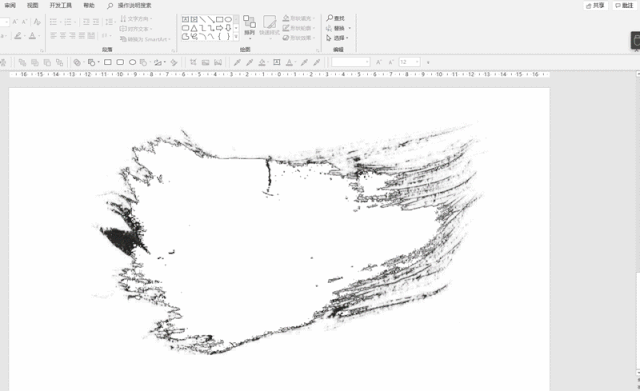Viewport: 640px width, 391px height.
Task: Toggle bullet list formatting
Action: point(53,22)
